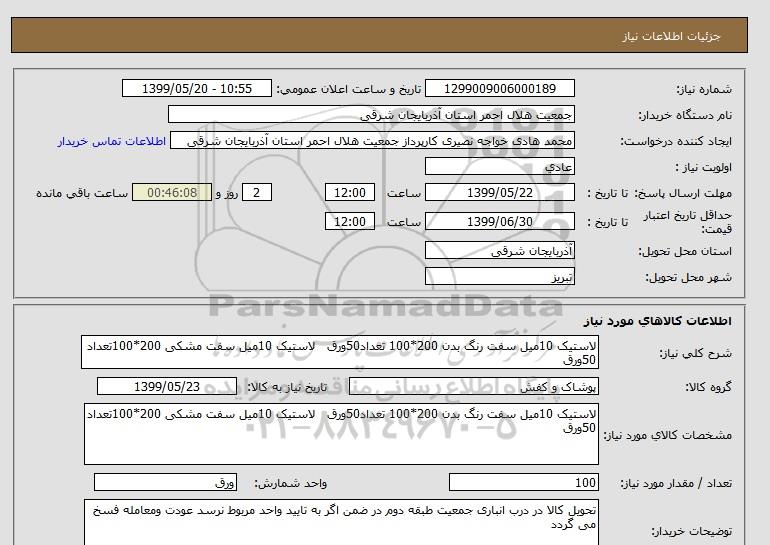Click the need number field 1299009006000189
Screen dimensions: 770x545
pos(499,88)
